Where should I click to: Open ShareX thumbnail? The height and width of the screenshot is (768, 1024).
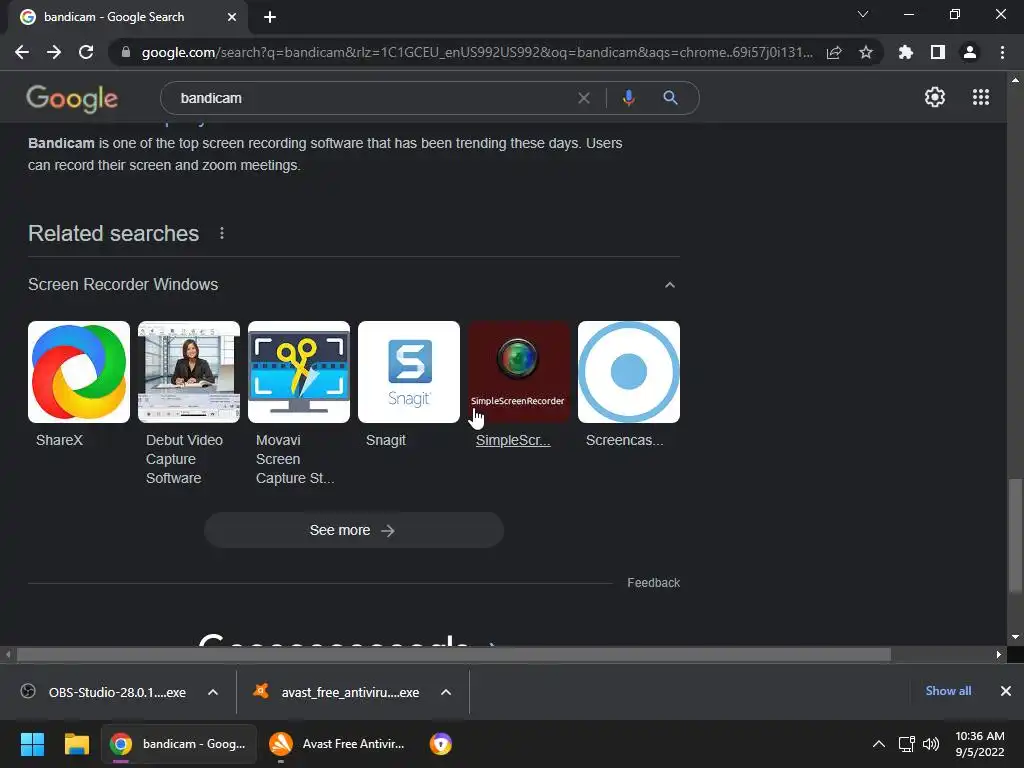79,372
